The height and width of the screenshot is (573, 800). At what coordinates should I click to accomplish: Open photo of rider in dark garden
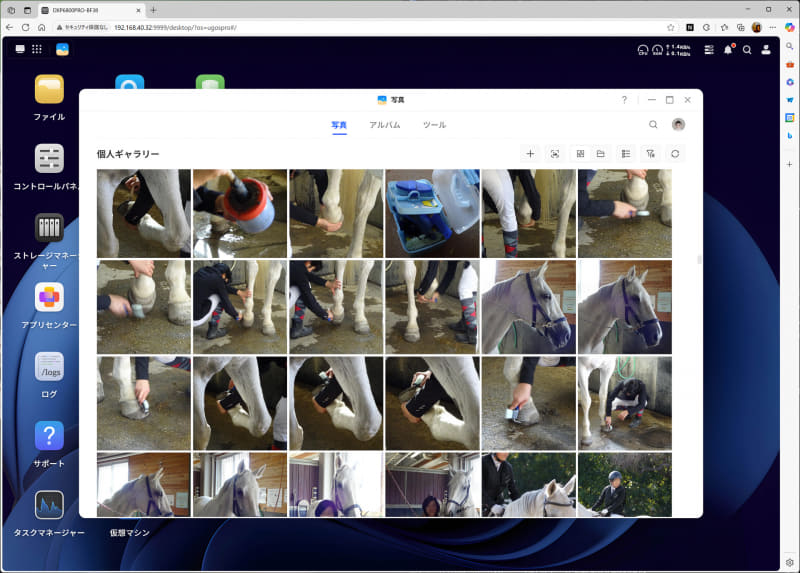pyautogui.click(x=624, y=485)
